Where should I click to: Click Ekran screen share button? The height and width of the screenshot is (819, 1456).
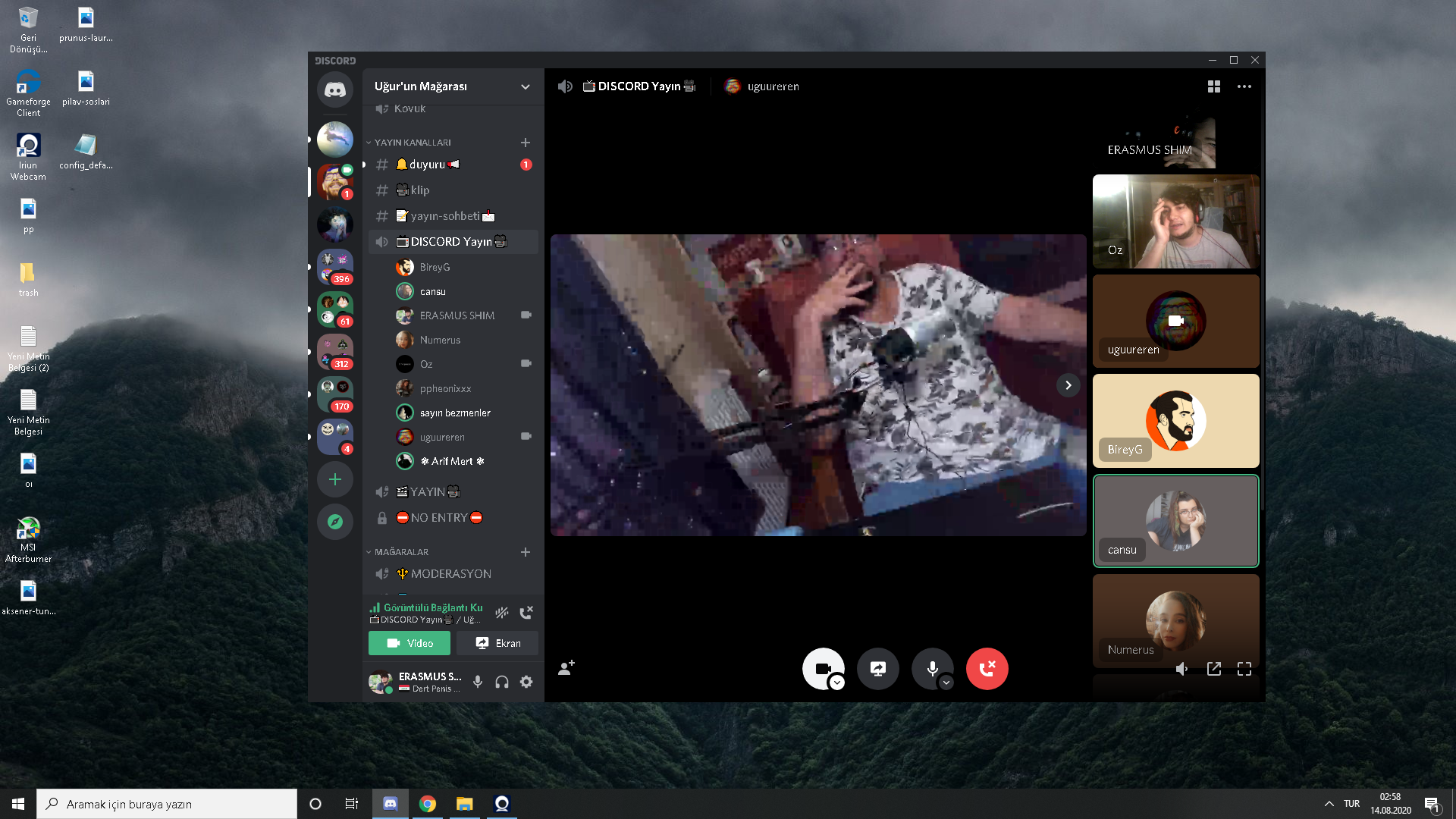(497, 643)
